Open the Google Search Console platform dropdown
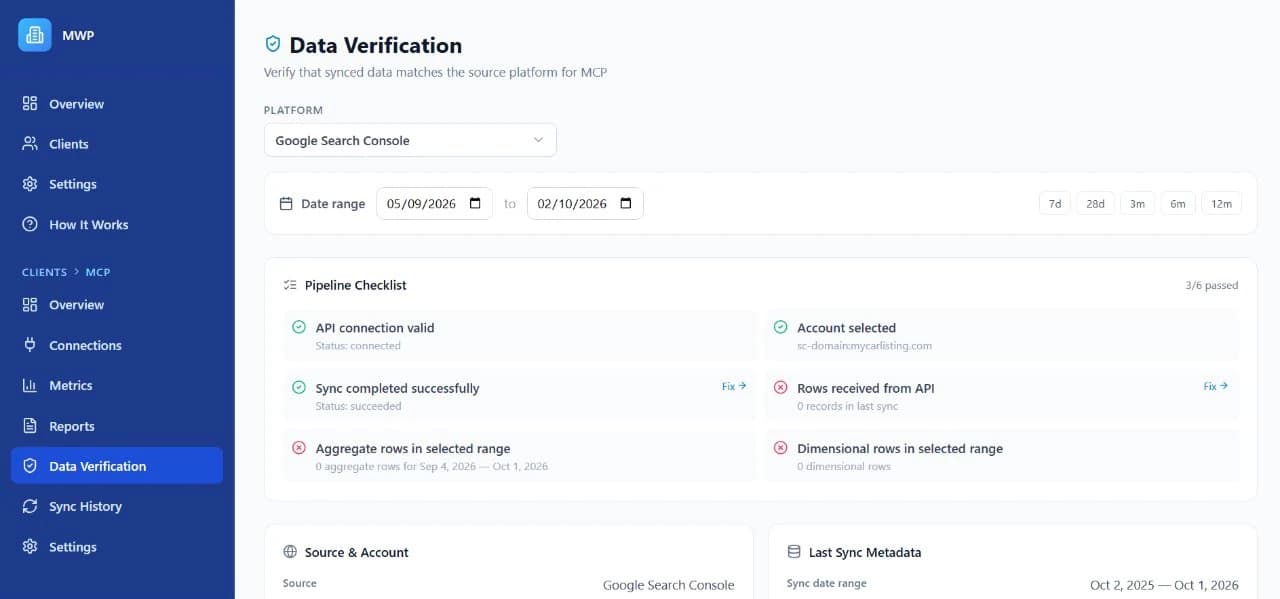This screenshot has height=599, width=1280. coord(410,140)
